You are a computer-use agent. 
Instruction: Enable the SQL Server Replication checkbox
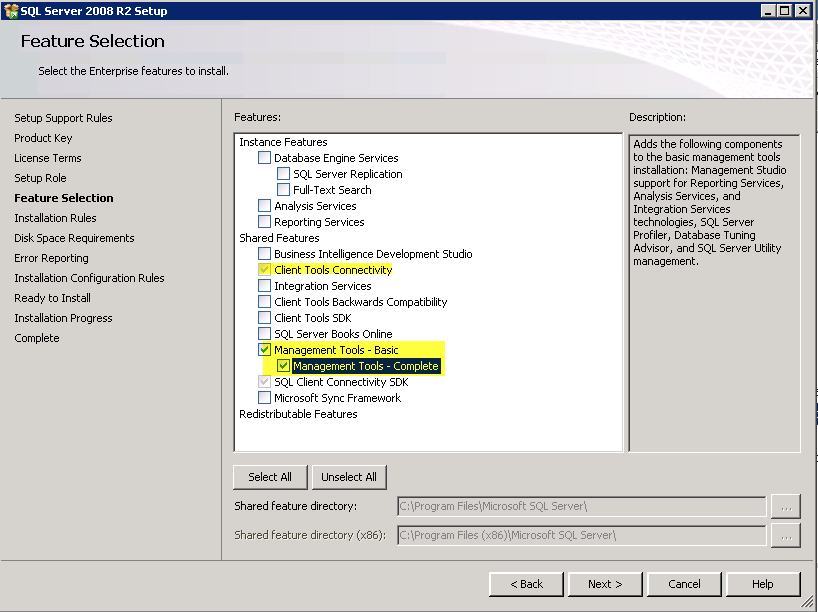[283, 174]
